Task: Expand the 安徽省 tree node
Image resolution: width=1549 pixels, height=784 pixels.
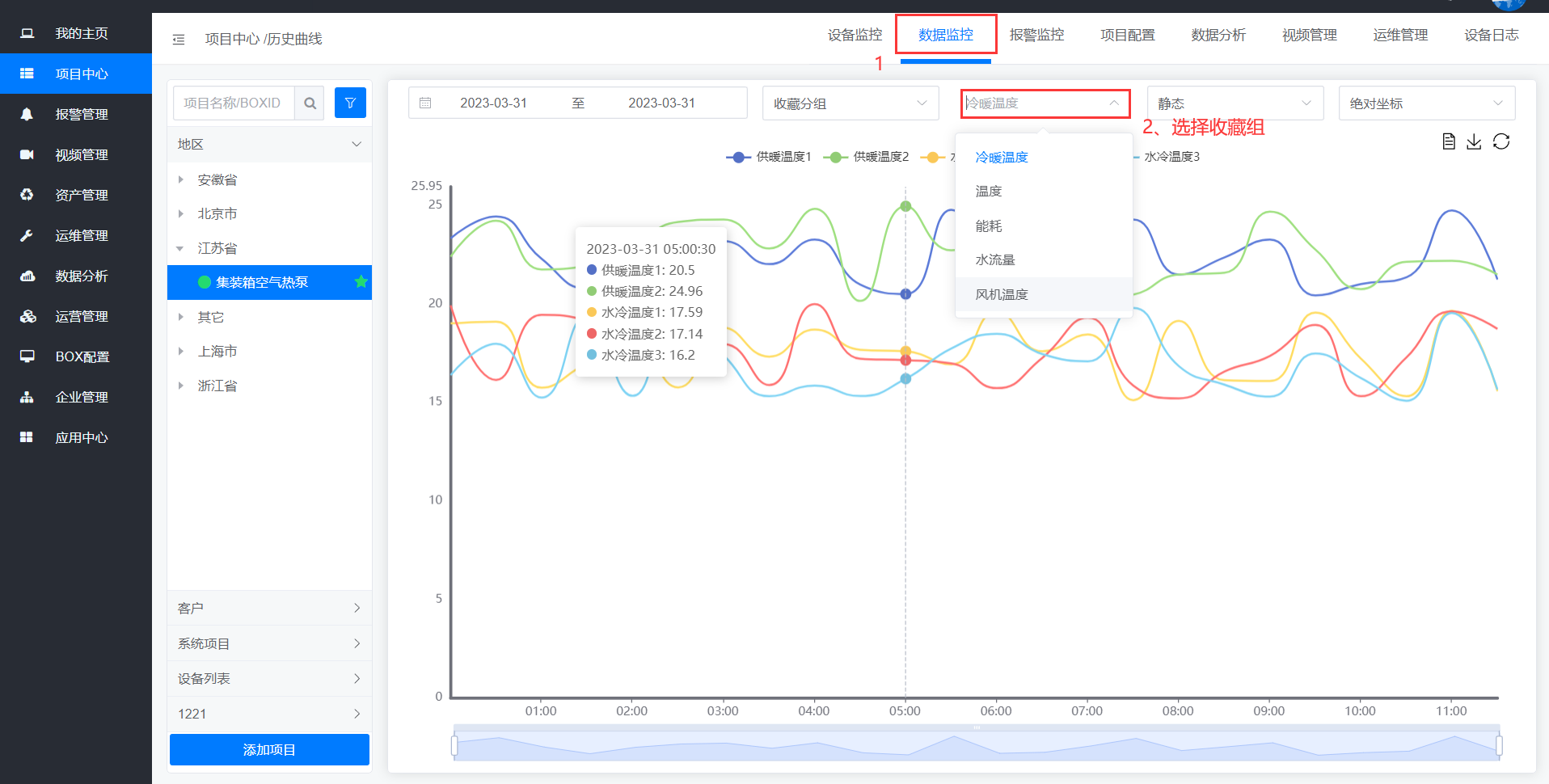Action: coord(181,179)
